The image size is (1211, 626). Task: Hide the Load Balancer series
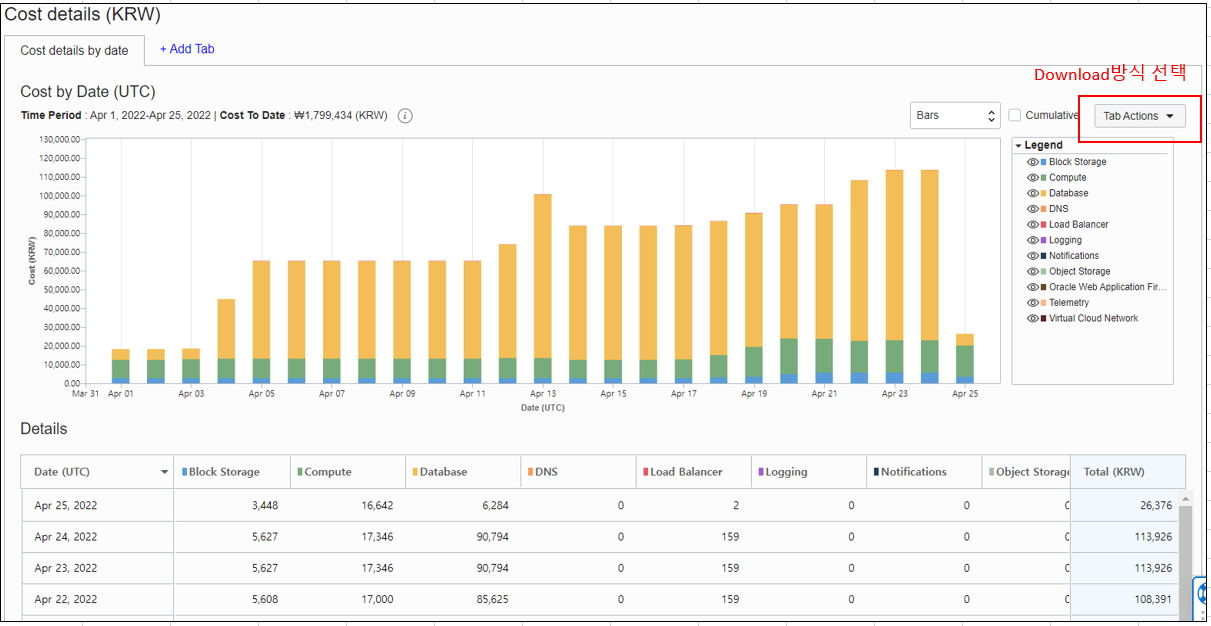[1033, 225]
